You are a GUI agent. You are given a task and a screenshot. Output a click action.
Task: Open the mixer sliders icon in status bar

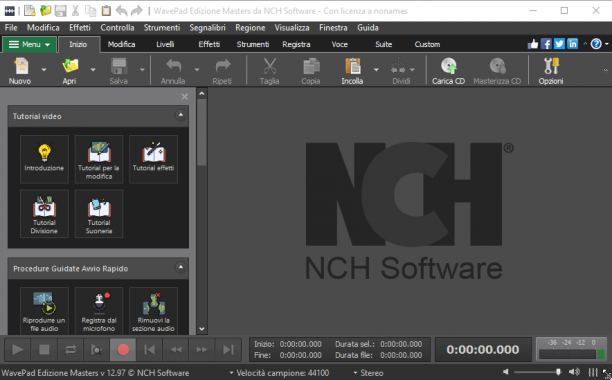593,373
